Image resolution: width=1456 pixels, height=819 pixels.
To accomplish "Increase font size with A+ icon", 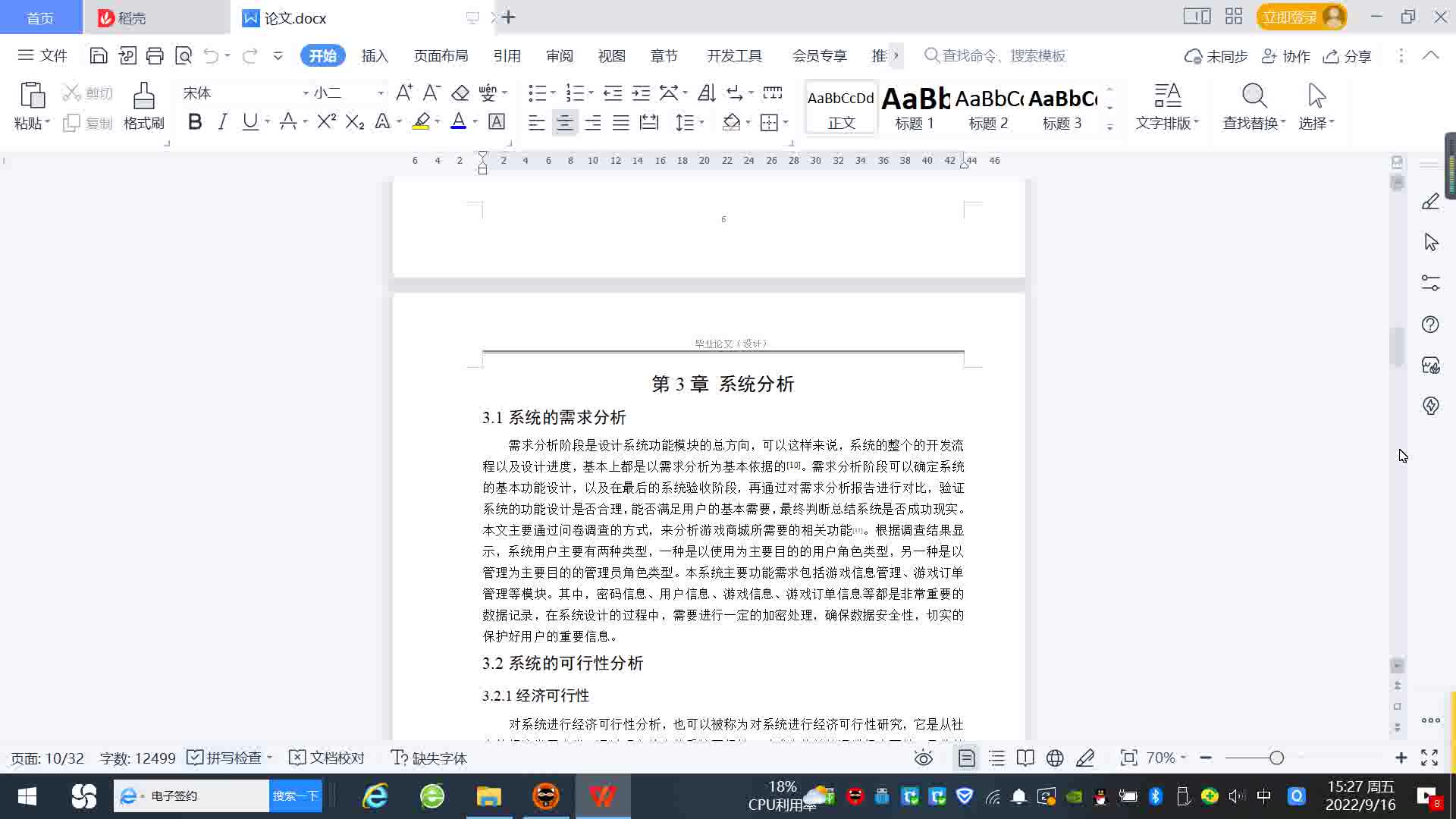I will tap(404, 93).
